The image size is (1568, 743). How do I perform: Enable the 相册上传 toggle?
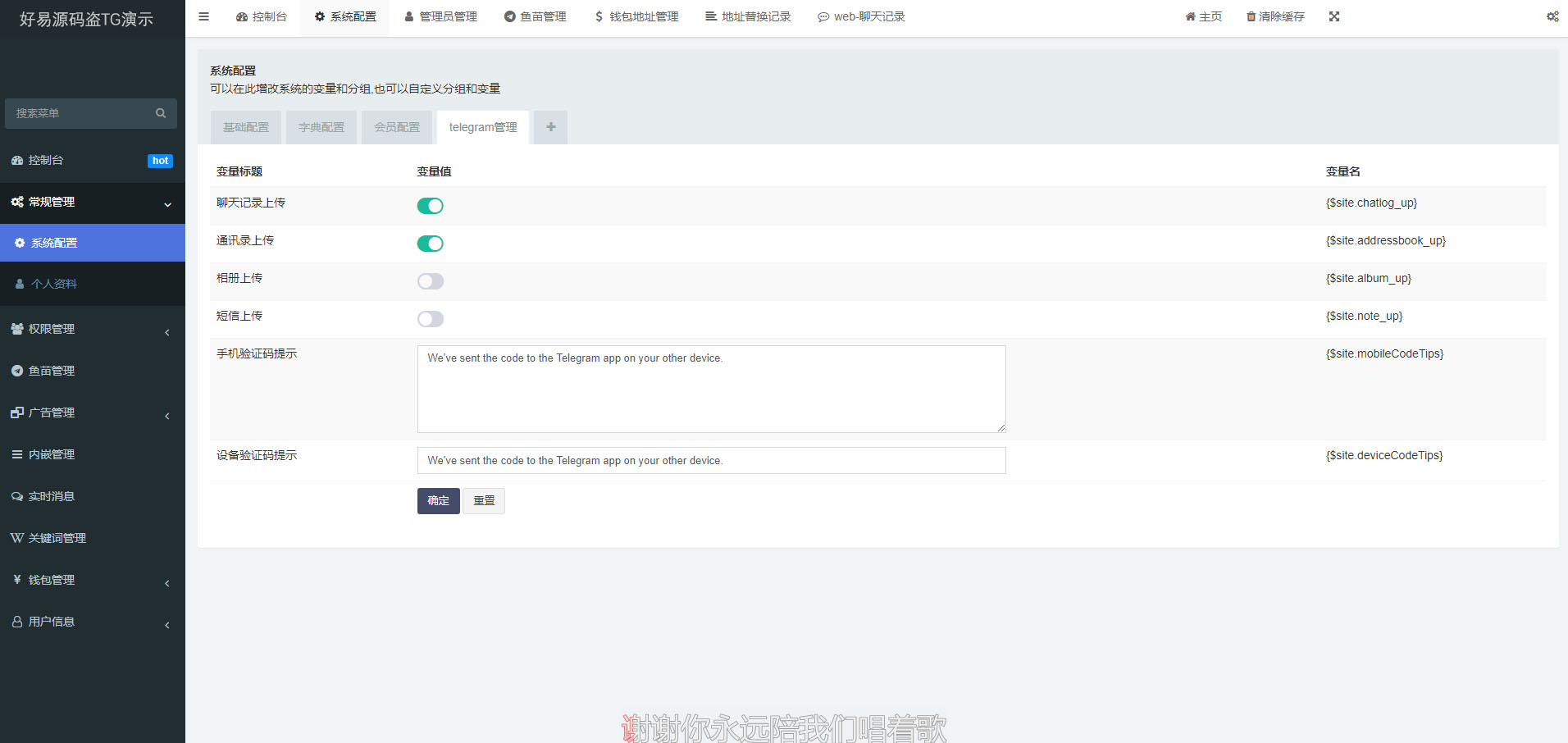(430, 280)
